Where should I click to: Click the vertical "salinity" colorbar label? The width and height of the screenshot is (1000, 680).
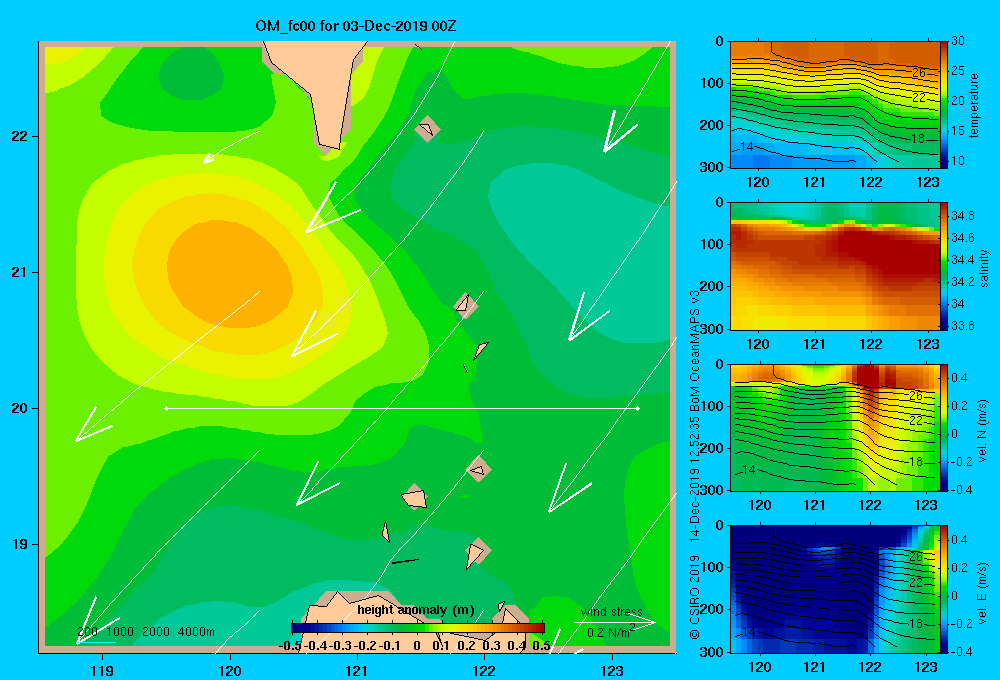click(984, 268)
